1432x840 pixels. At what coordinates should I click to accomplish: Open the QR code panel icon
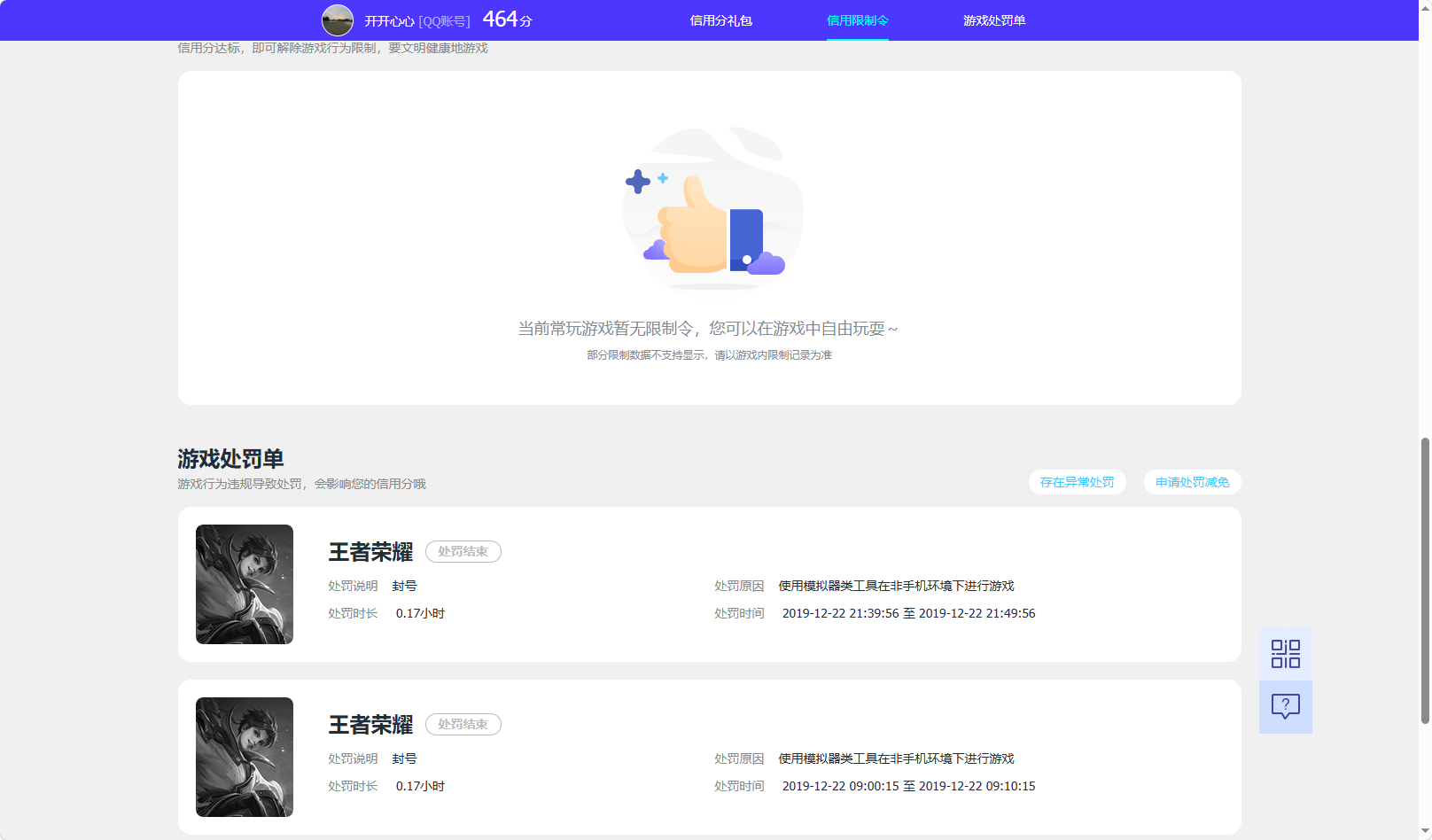pyautogui.click(x=1285, y=653)
